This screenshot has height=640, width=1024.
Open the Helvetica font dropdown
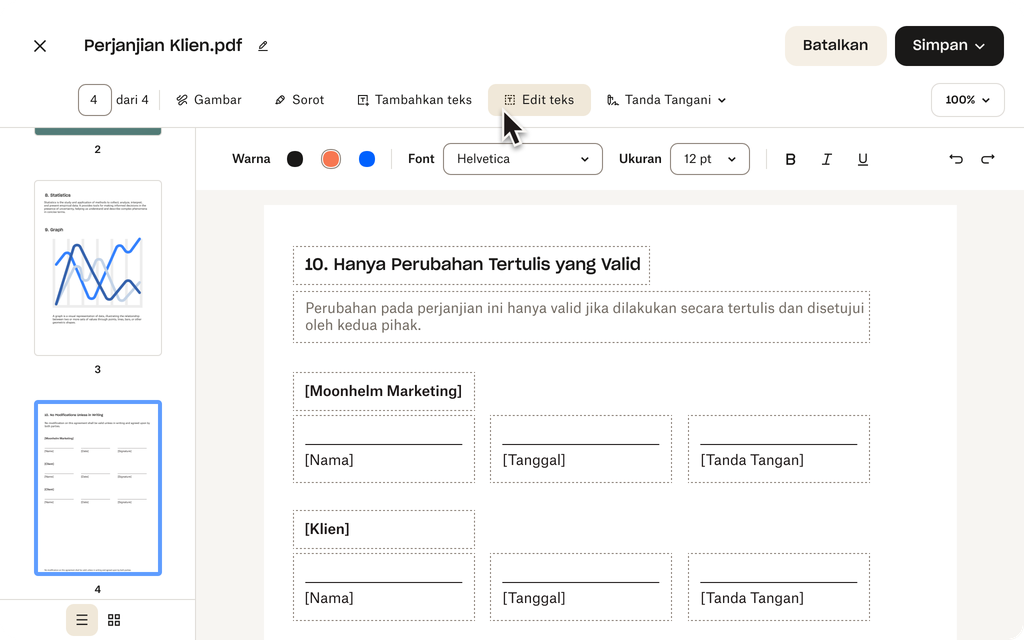[x=522, y=159]
